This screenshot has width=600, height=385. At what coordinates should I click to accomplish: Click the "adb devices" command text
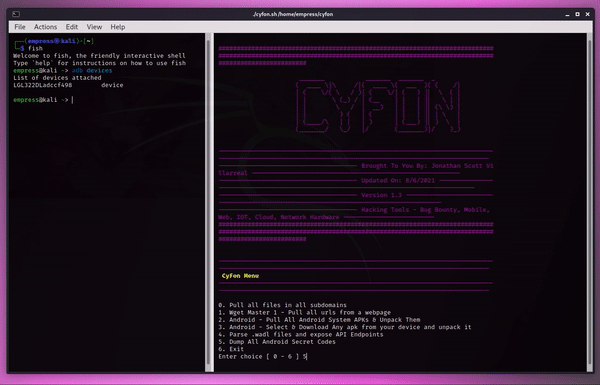point(92,70)
